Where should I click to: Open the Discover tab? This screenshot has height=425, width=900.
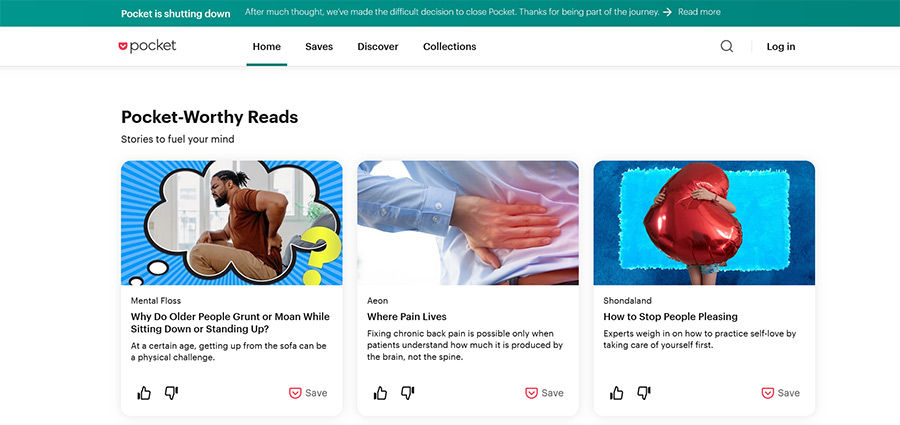pos(378,47)
